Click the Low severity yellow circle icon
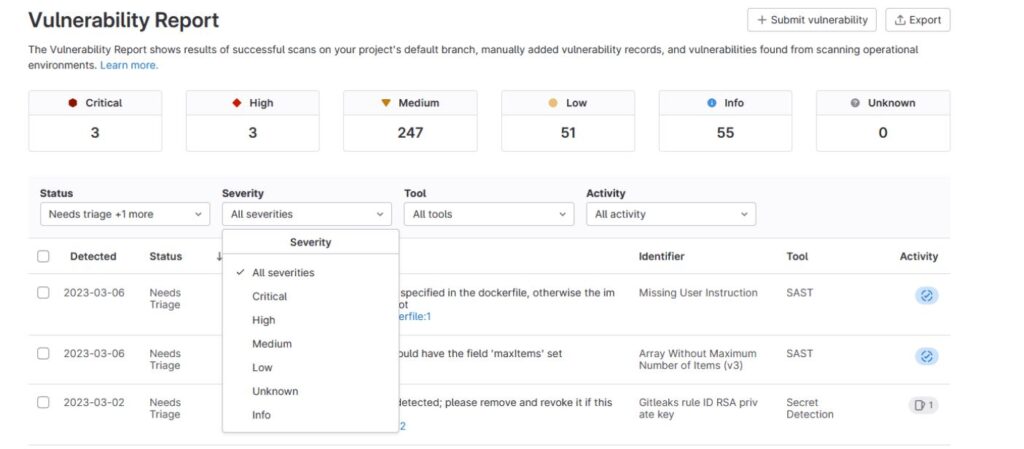 (x=553, y=103)
